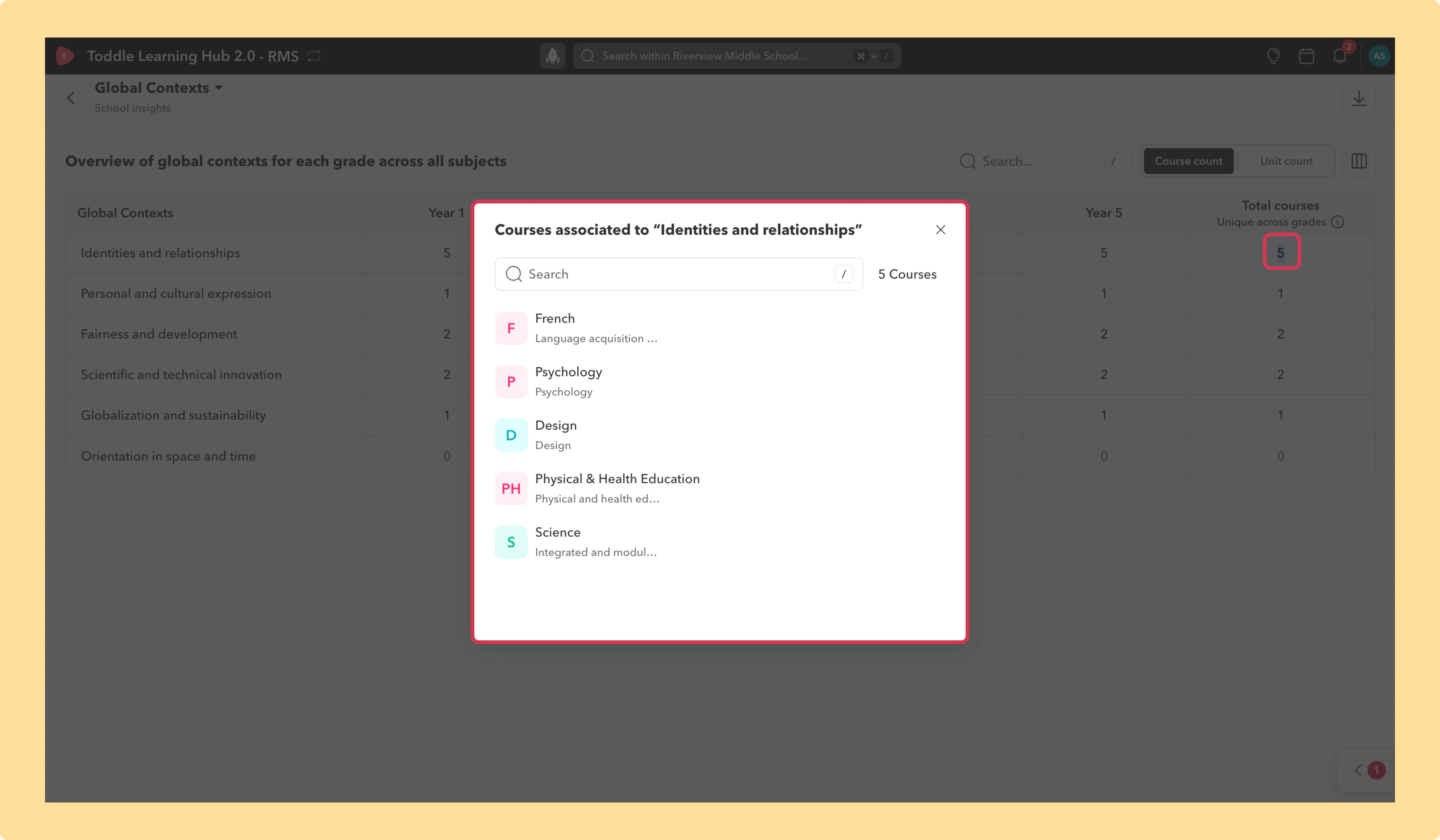Open the lightbulb tips icon
The image size is (1440, 840).
coord(1273,56)
